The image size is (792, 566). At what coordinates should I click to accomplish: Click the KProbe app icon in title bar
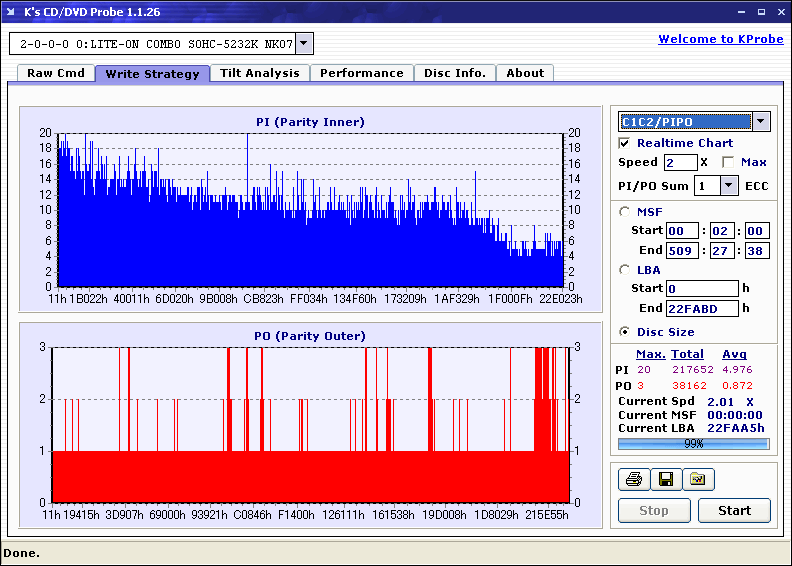12,11
